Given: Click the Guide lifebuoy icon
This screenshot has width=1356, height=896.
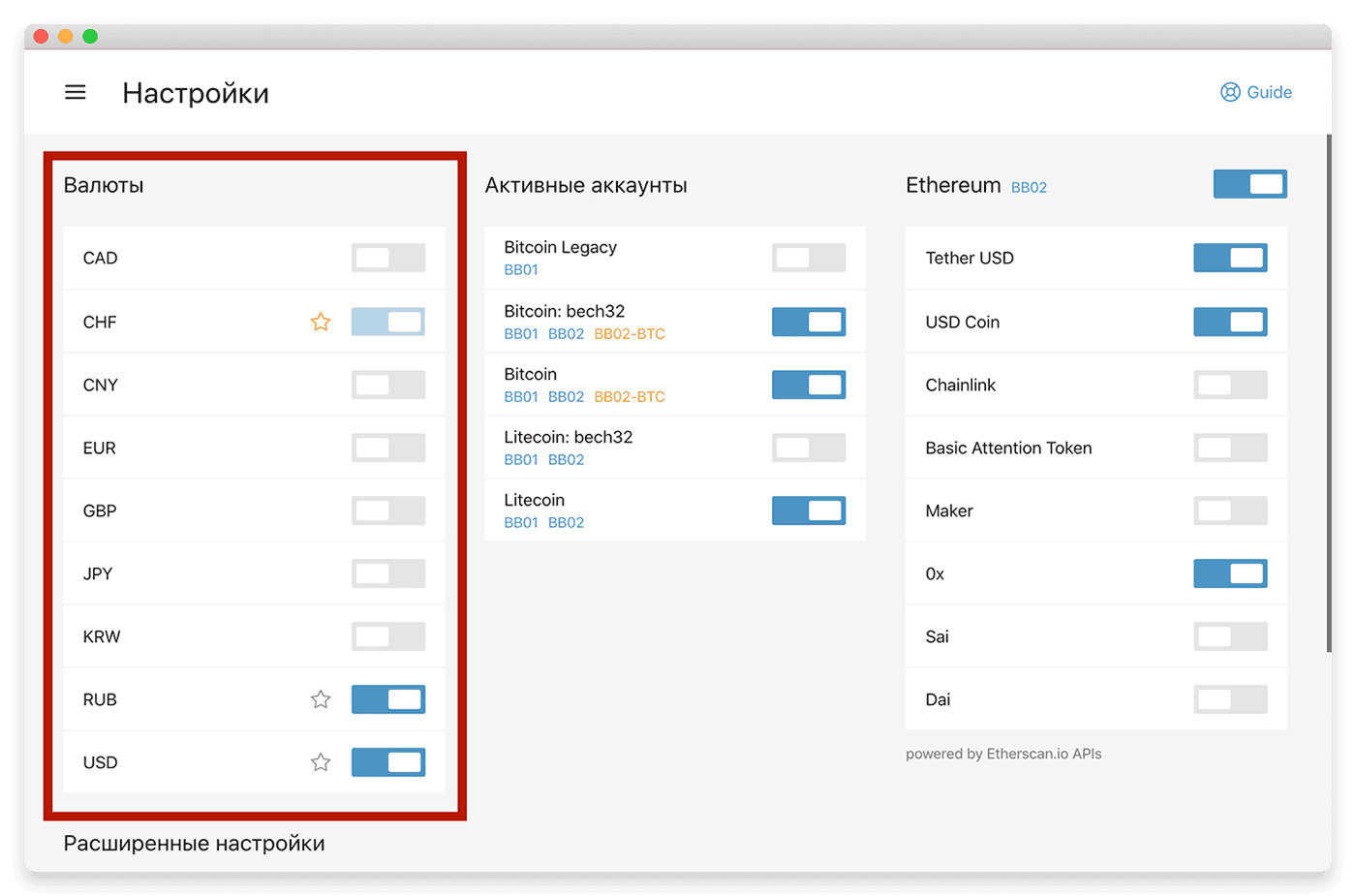Looking at the screenshot, I should click(1230, 92).
